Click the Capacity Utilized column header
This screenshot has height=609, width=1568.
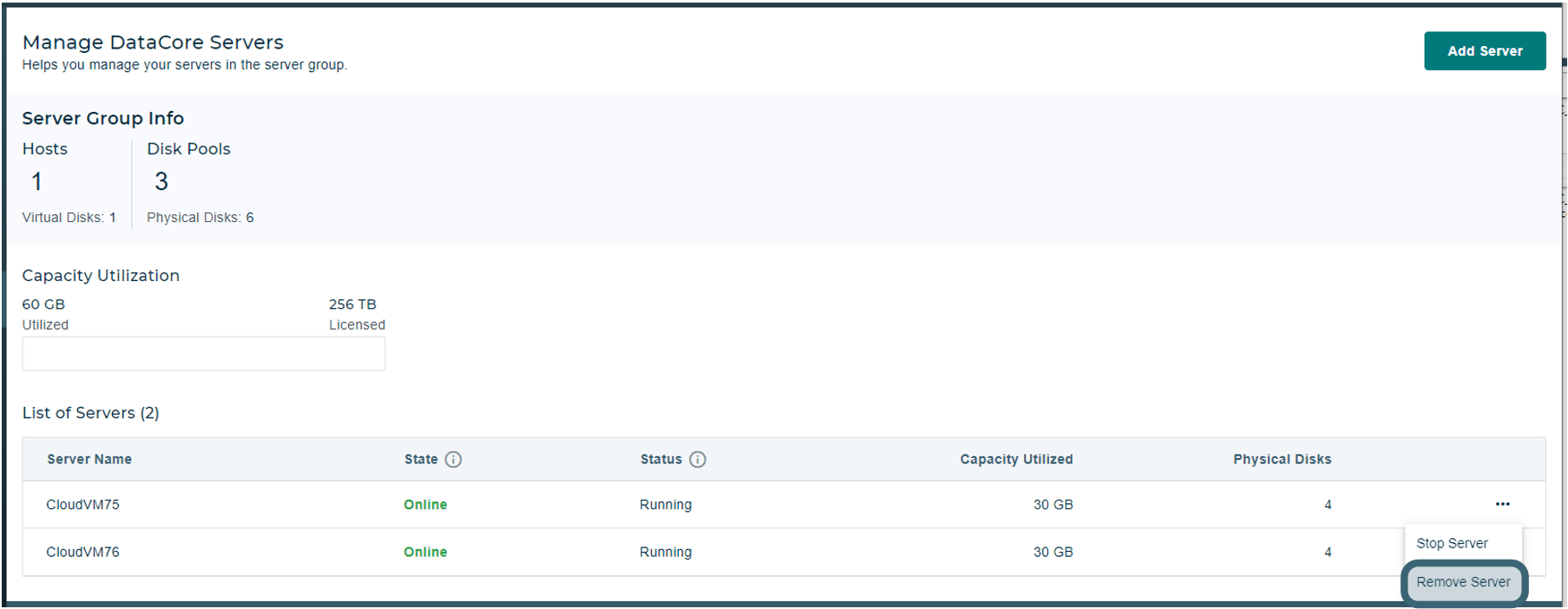[x=1016, y=460]
